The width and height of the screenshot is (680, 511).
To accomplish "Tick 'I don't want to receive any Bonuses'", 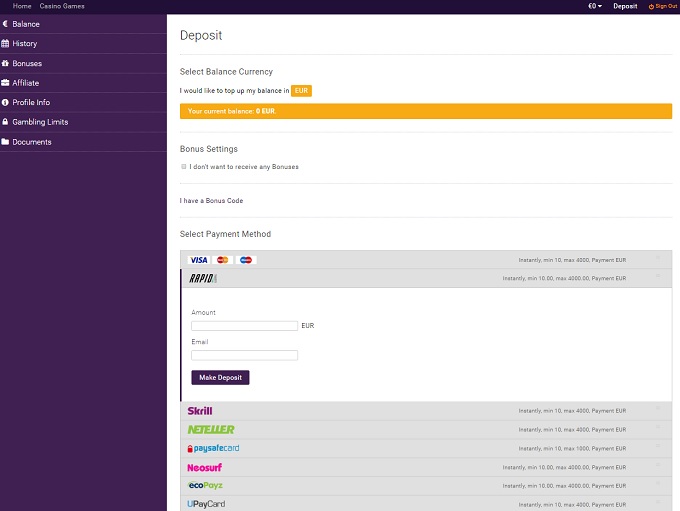I will [x=184, y=167].
